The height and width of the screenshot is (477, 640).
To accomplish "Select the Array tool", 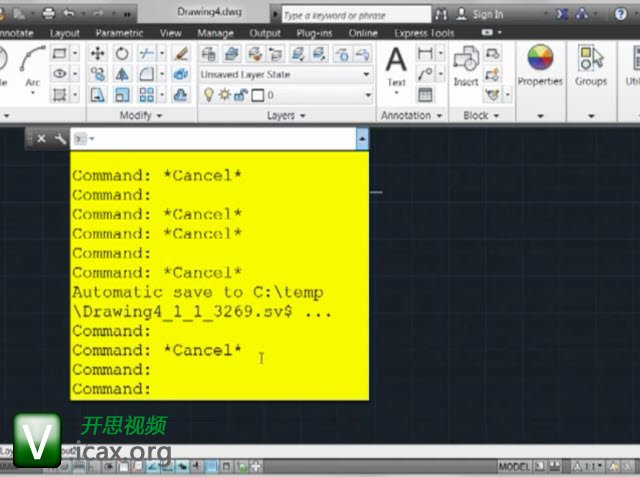I will tap(147, 95).
